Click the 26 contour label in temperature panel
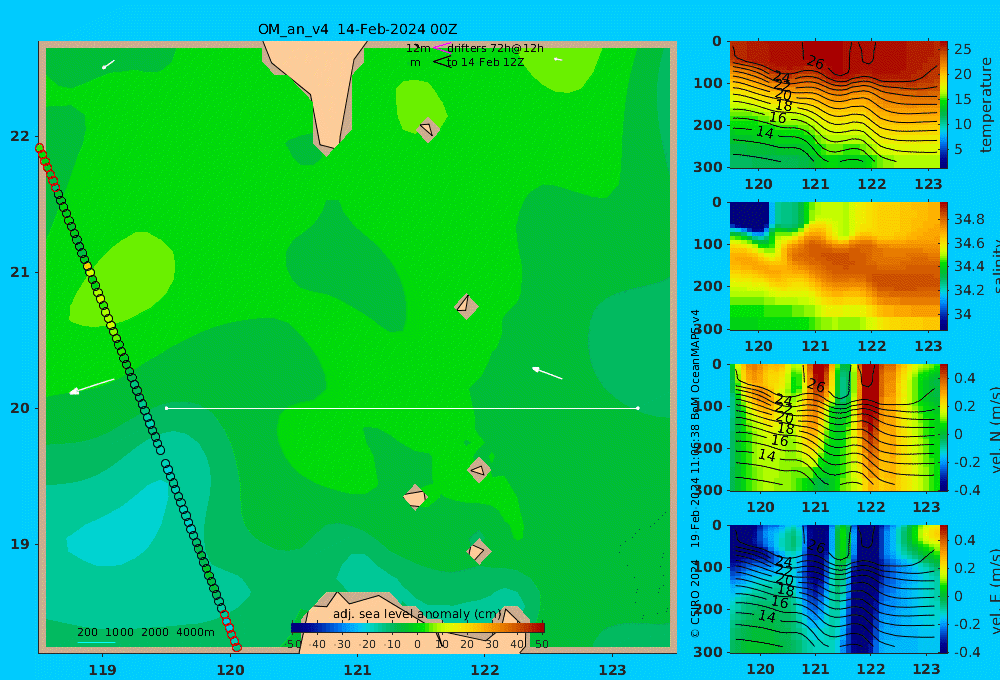1000x680 pixels. 816,63
